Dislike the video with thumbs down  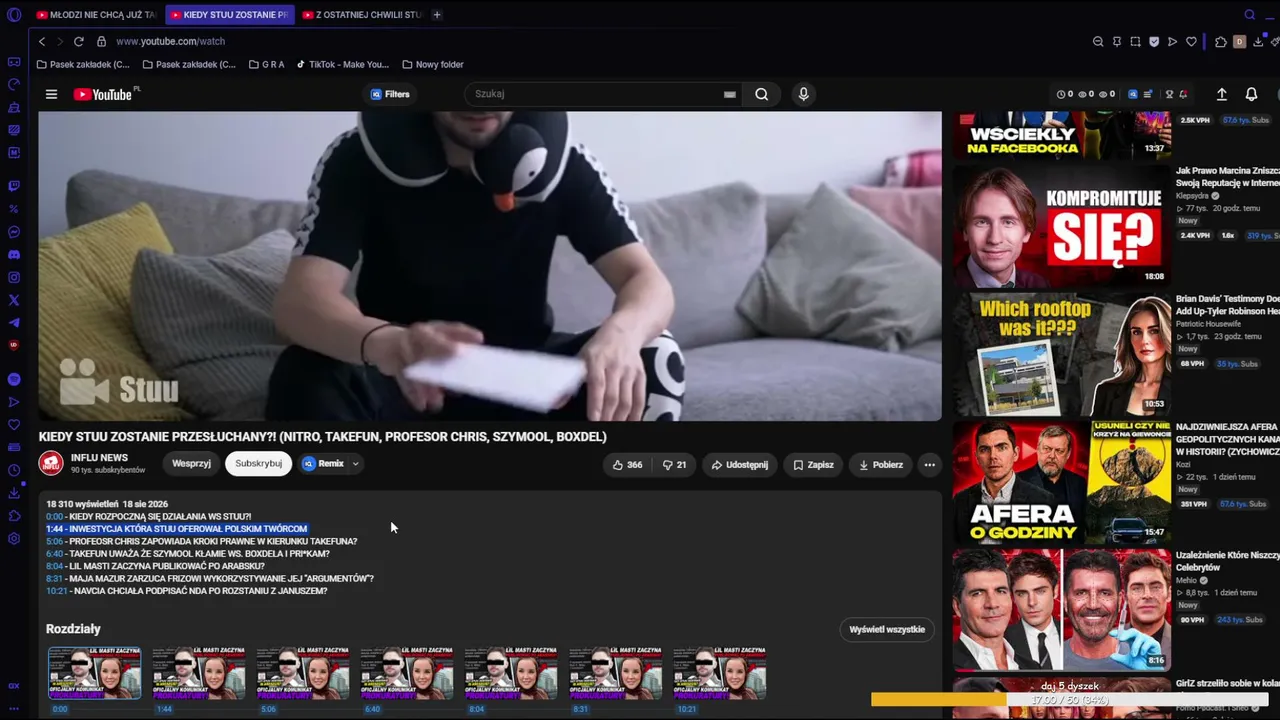pyautogui.click(x=675, y=465)
